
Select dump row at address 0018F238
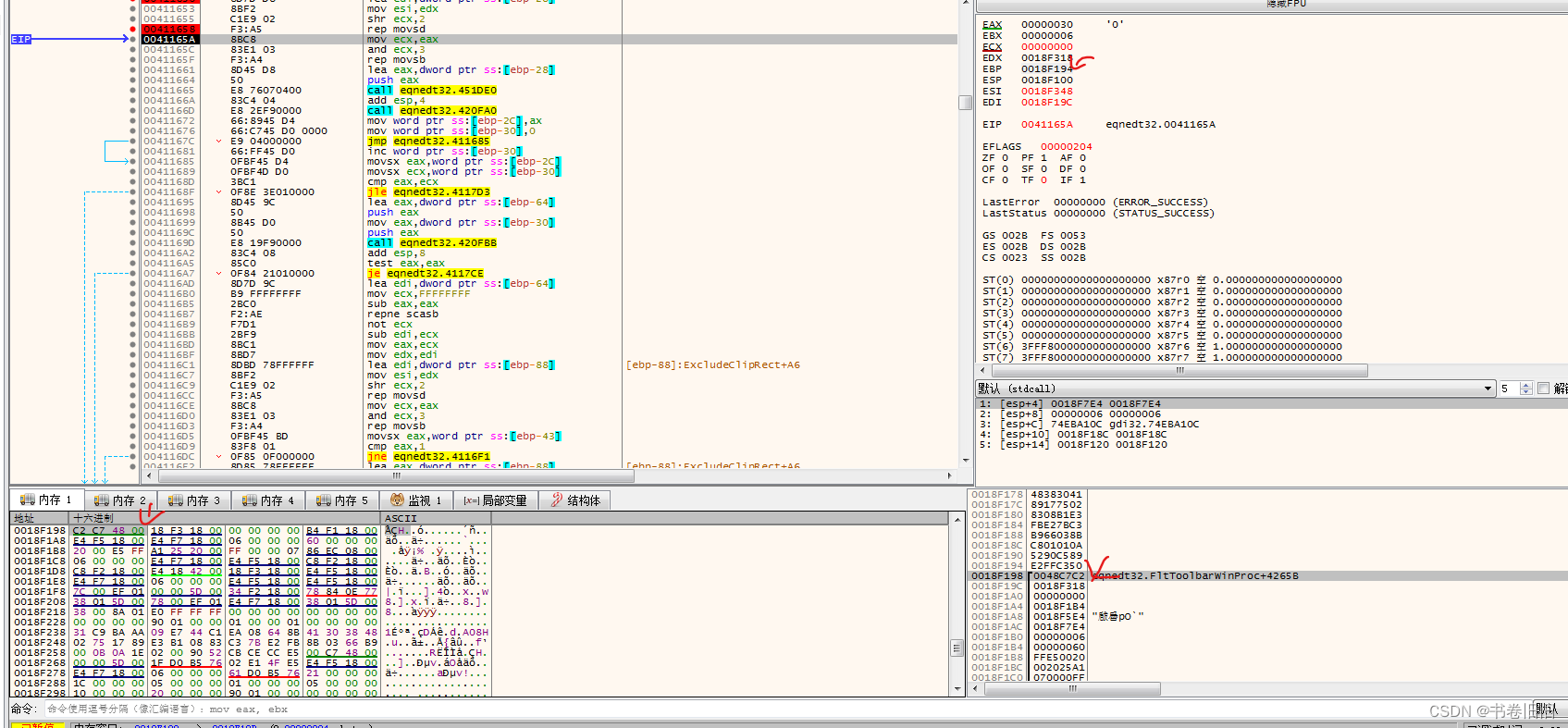point(251,632)
